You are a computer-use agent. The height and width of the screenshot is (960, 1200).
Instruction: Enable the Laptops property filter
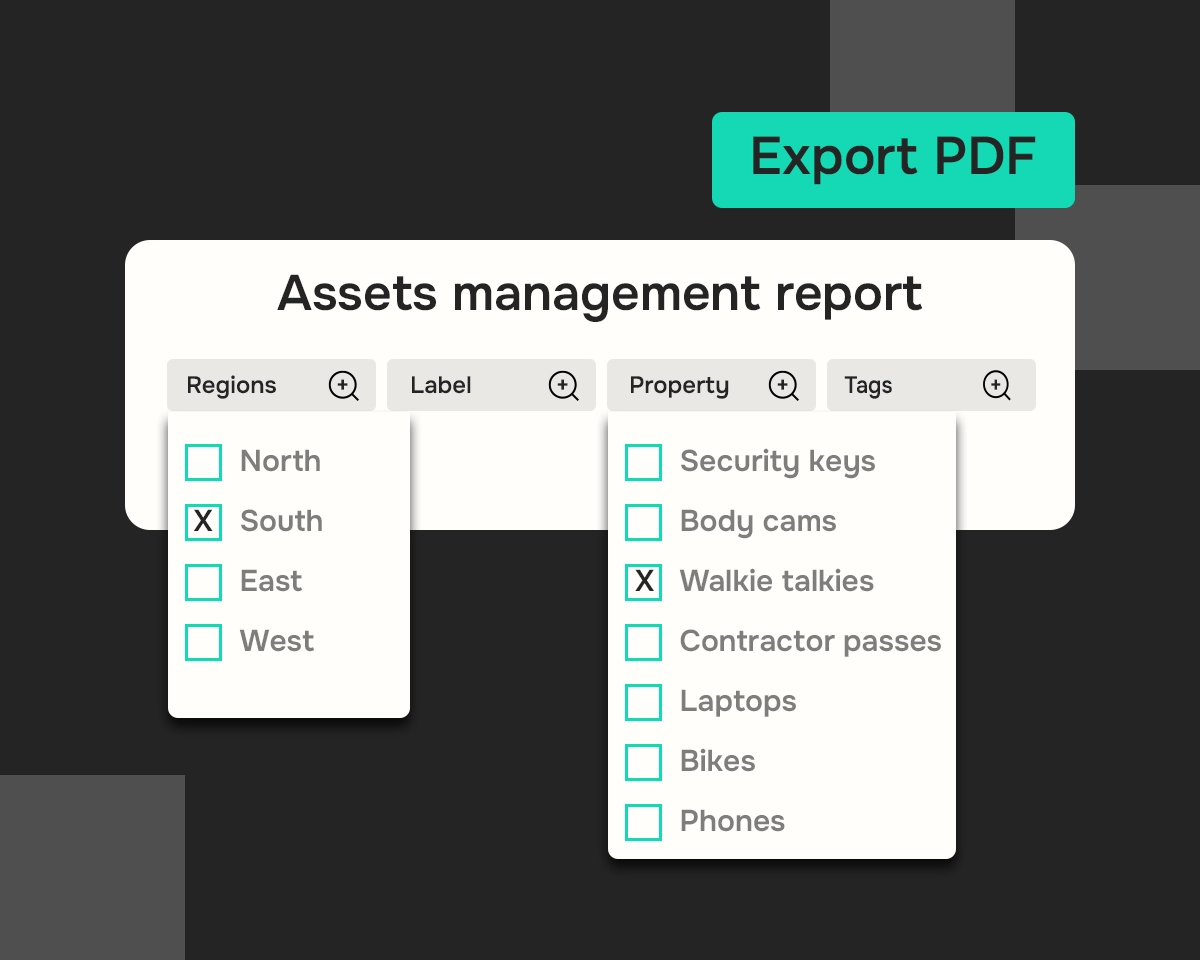tap(643, 702)
